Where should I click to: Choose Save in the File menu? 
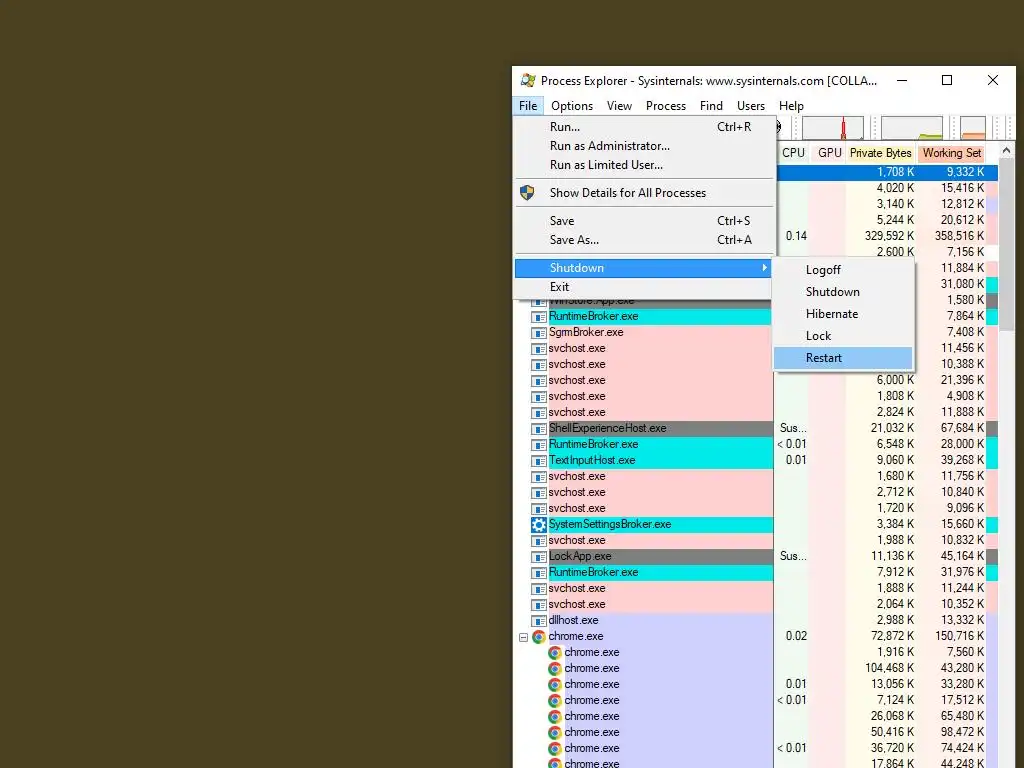[x=644, y=221]
